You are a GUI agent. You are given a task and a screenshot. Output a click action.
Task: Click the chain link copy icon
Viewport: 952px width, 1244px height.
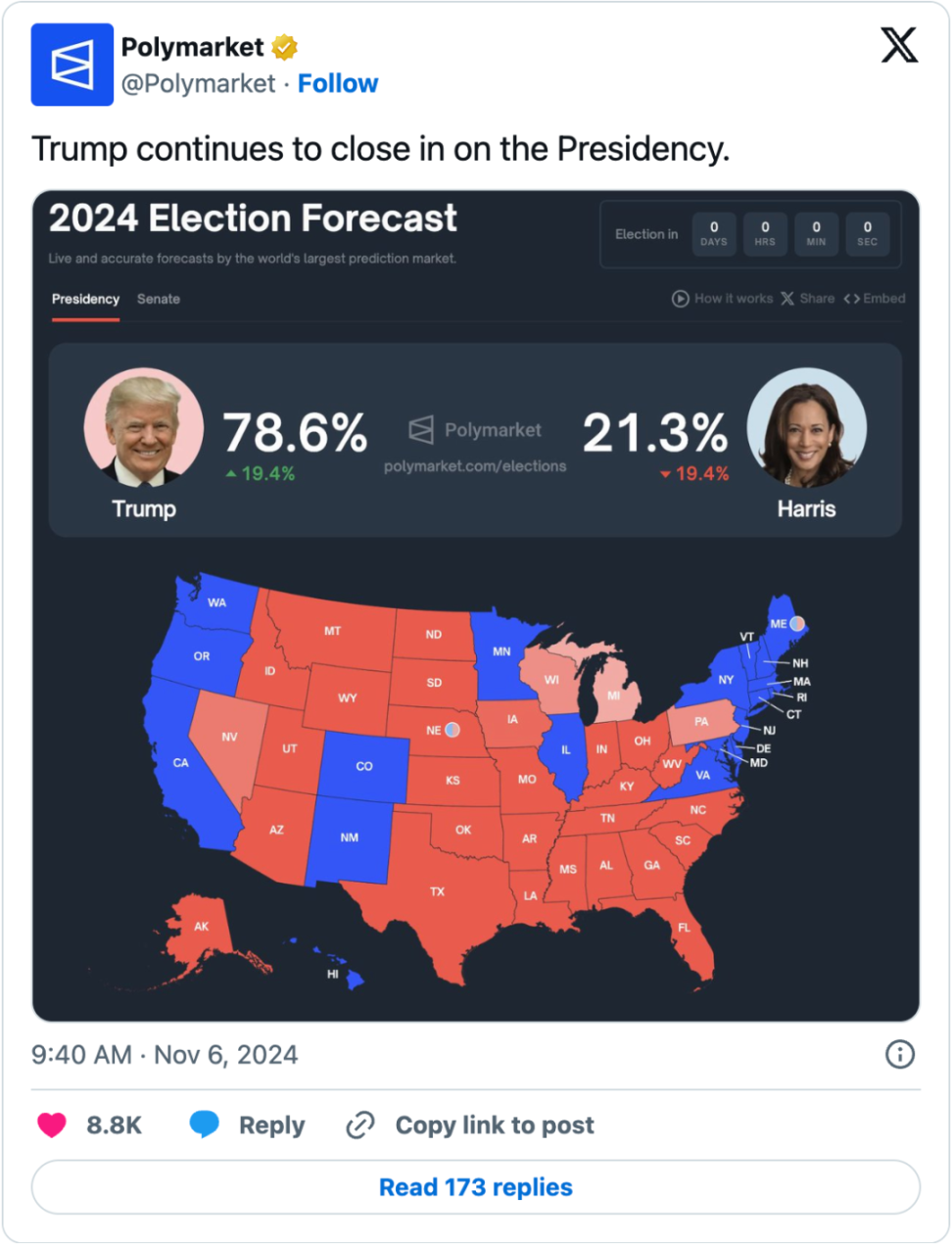(x=360, y=1124)
